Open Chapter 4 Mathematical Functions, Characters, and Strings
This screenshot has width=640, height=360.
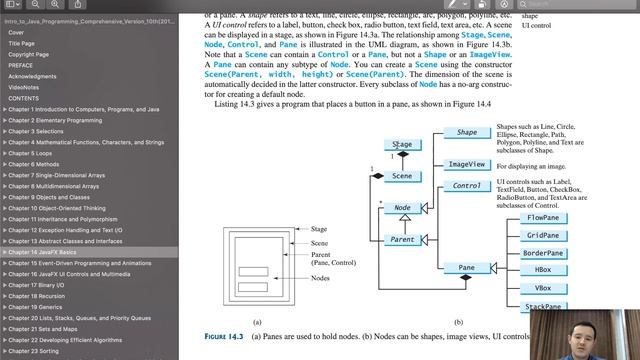coord(86,142)
